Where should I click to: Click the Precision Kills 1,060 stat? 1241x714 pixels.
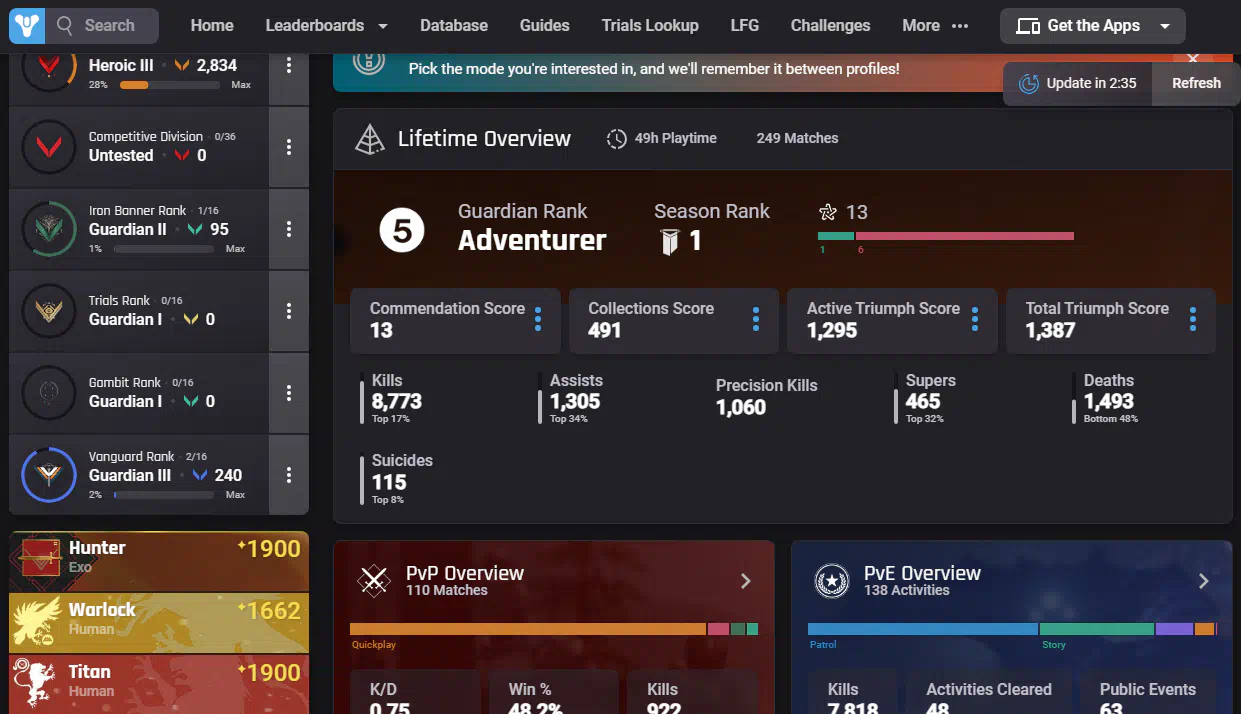click(766, 397)
